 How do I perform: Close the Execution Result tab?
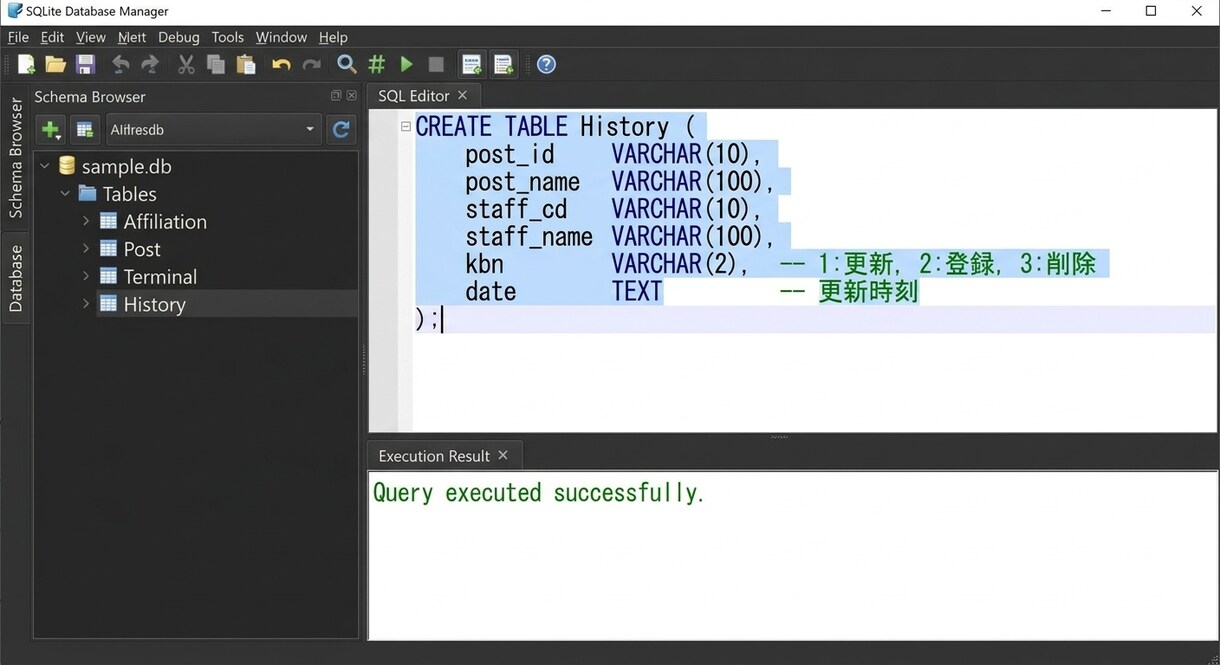(x=503, y=455)
